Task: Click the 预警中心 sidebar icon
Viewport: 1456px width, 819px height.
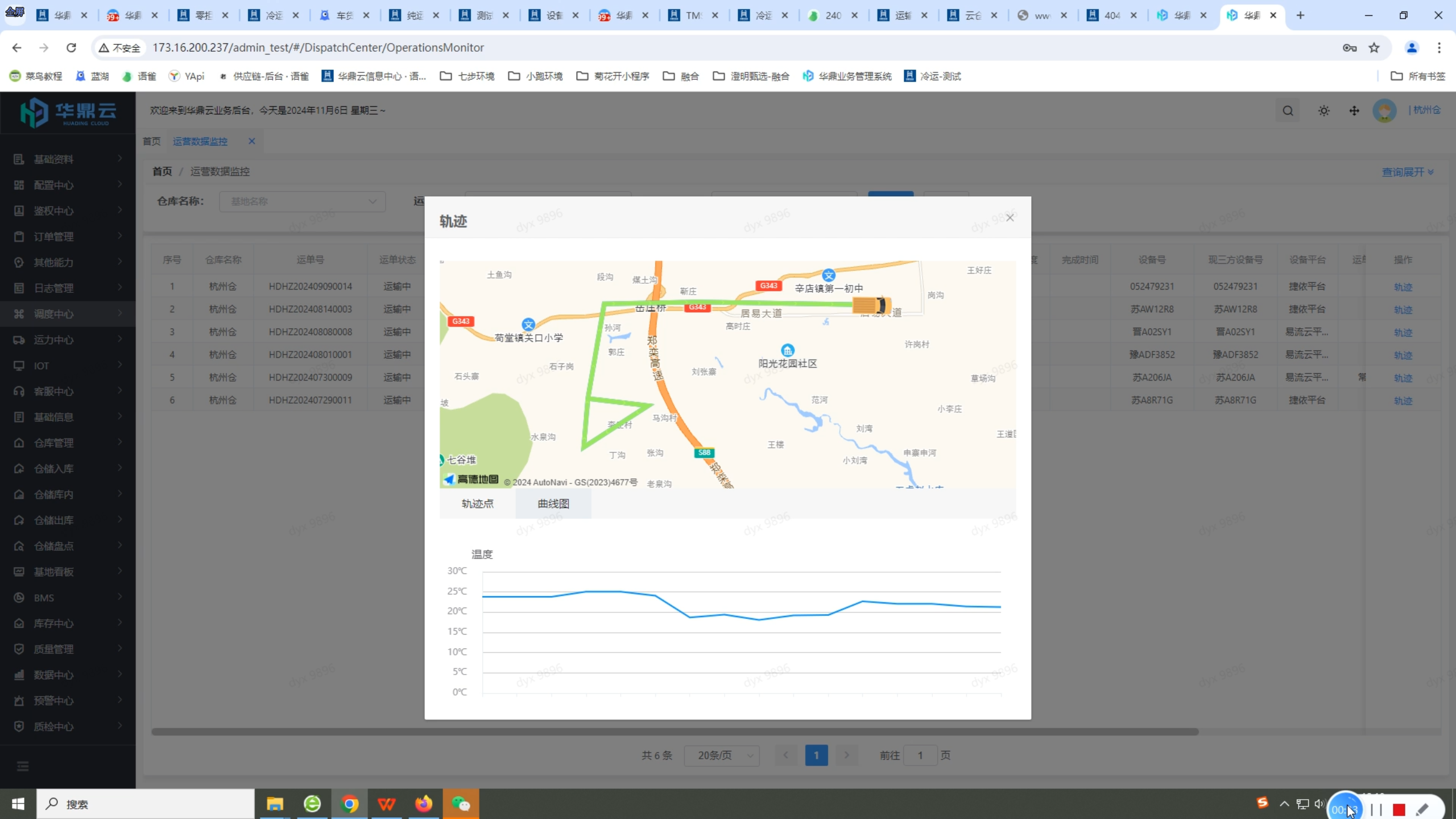Action: pos(19,701)
